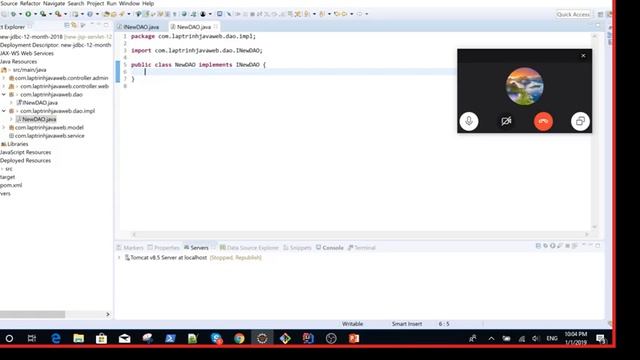The height and width of the screenshot is (360, 640).
Task: Click the explorer's horizontal scrollbar thumb
Action: coord(32,314)
